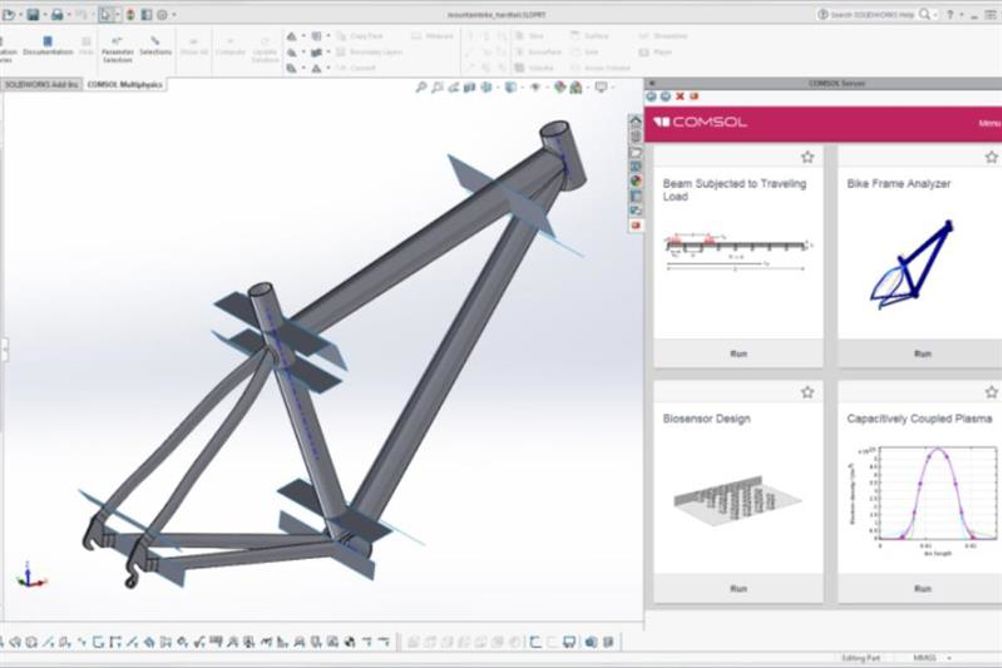Click Zoom to Fit magnifier in view toolbar
1002x668 pixels.
pyautogui.click(x=421, y=87)
